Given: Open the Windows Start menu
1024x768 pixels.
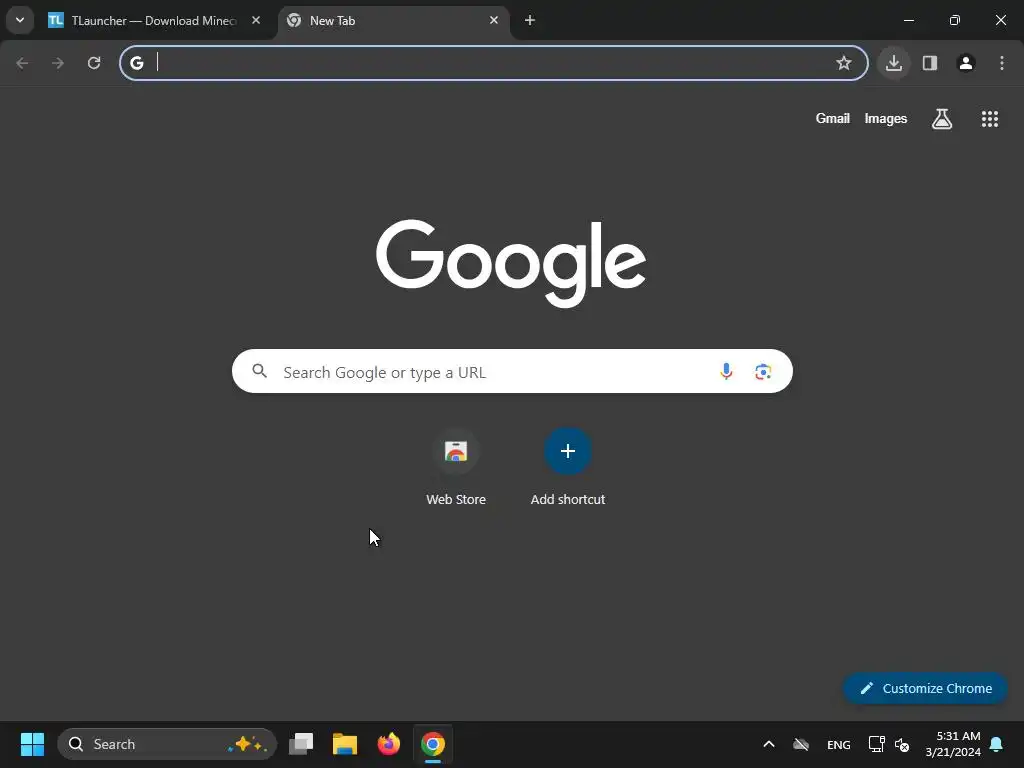Looking at the screenshot, I should [x=33, y=744].
